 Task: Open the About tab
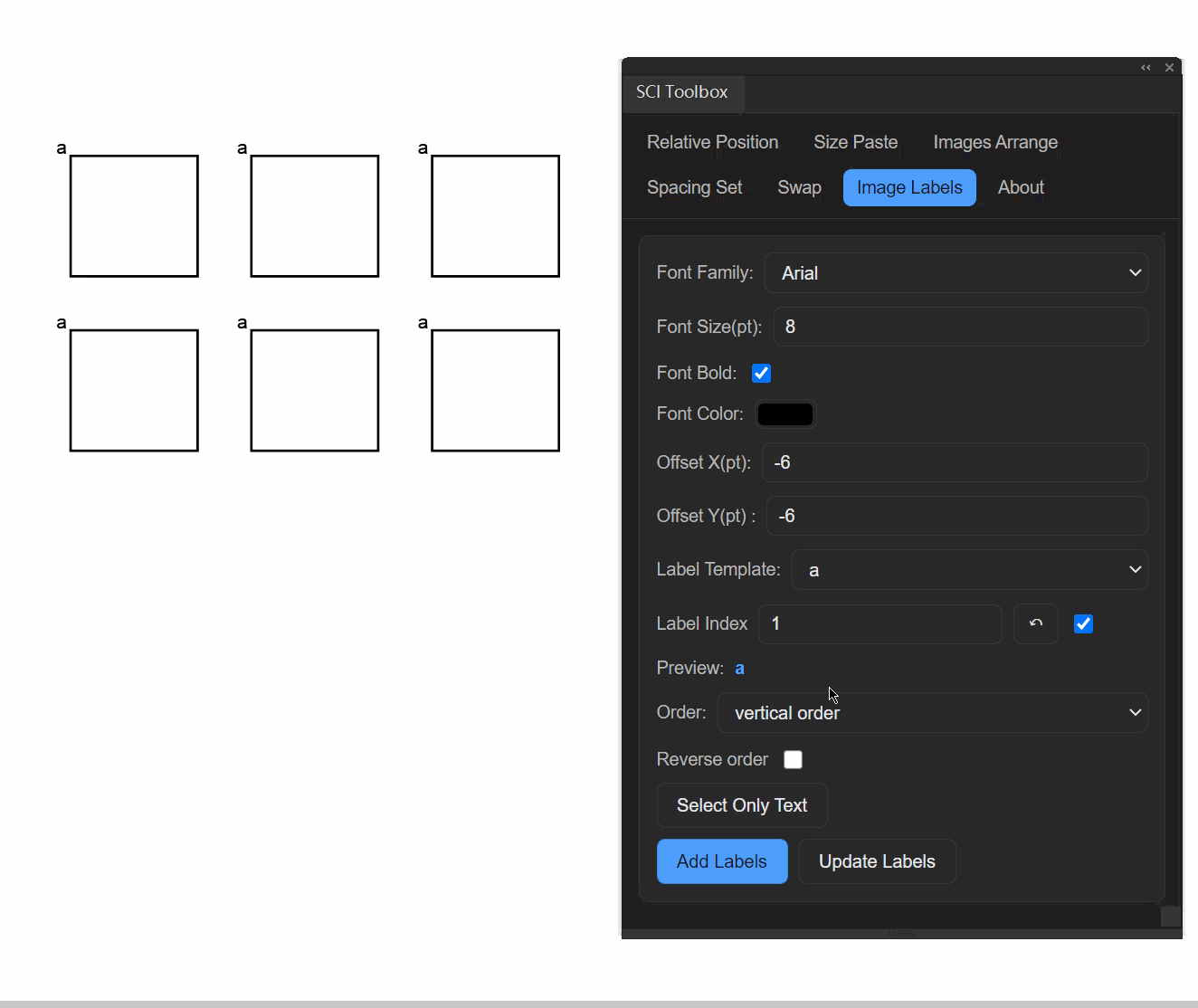point(1020,187)
